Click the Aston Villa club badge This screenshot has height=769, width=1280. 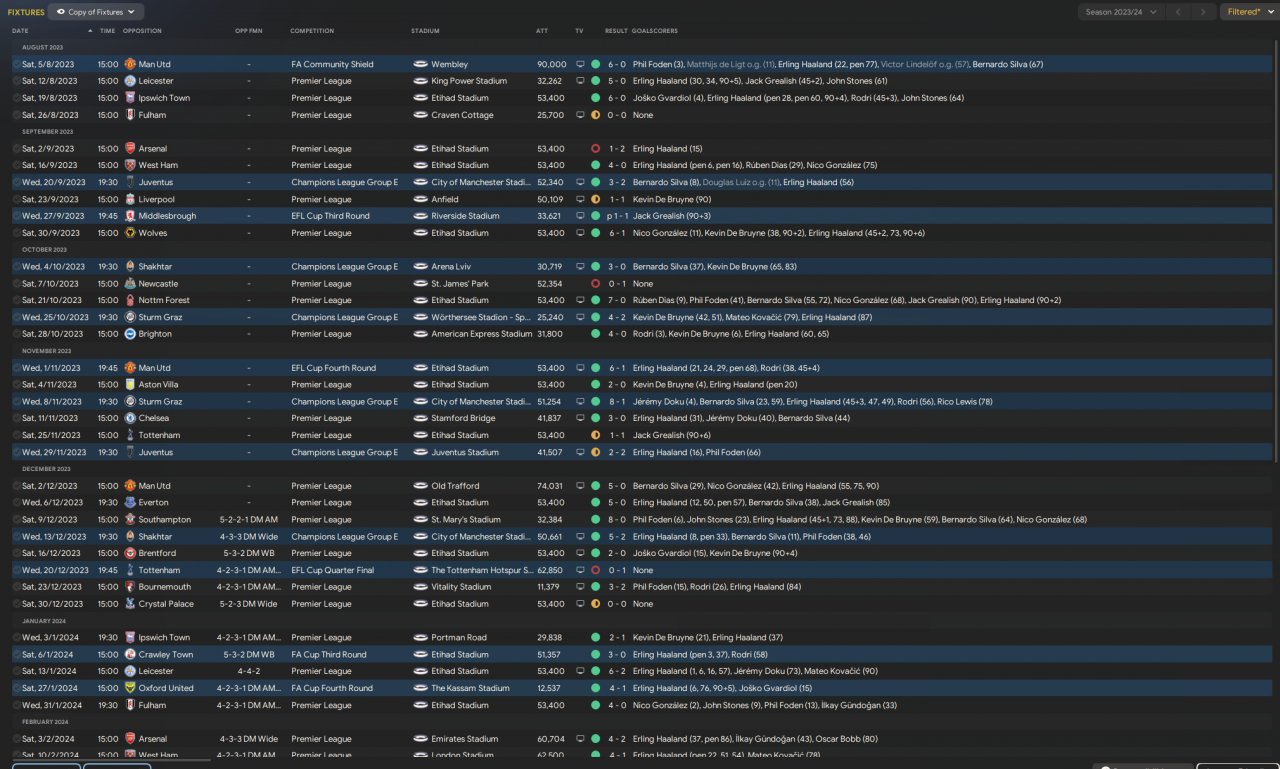click(129, 385)
